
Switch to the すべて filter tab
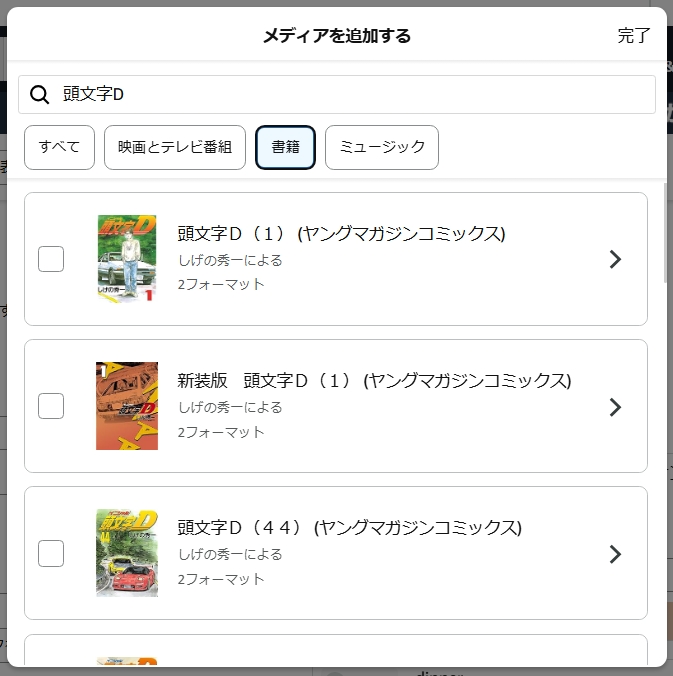click(59, 147)
